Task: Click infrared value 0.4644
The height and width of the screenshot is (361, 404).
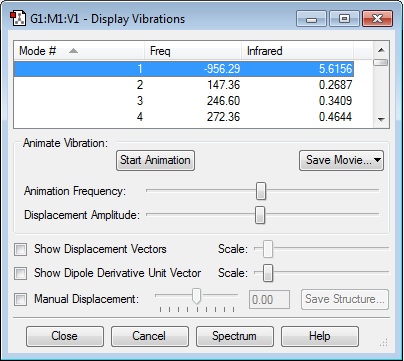Action: (335, 117)
